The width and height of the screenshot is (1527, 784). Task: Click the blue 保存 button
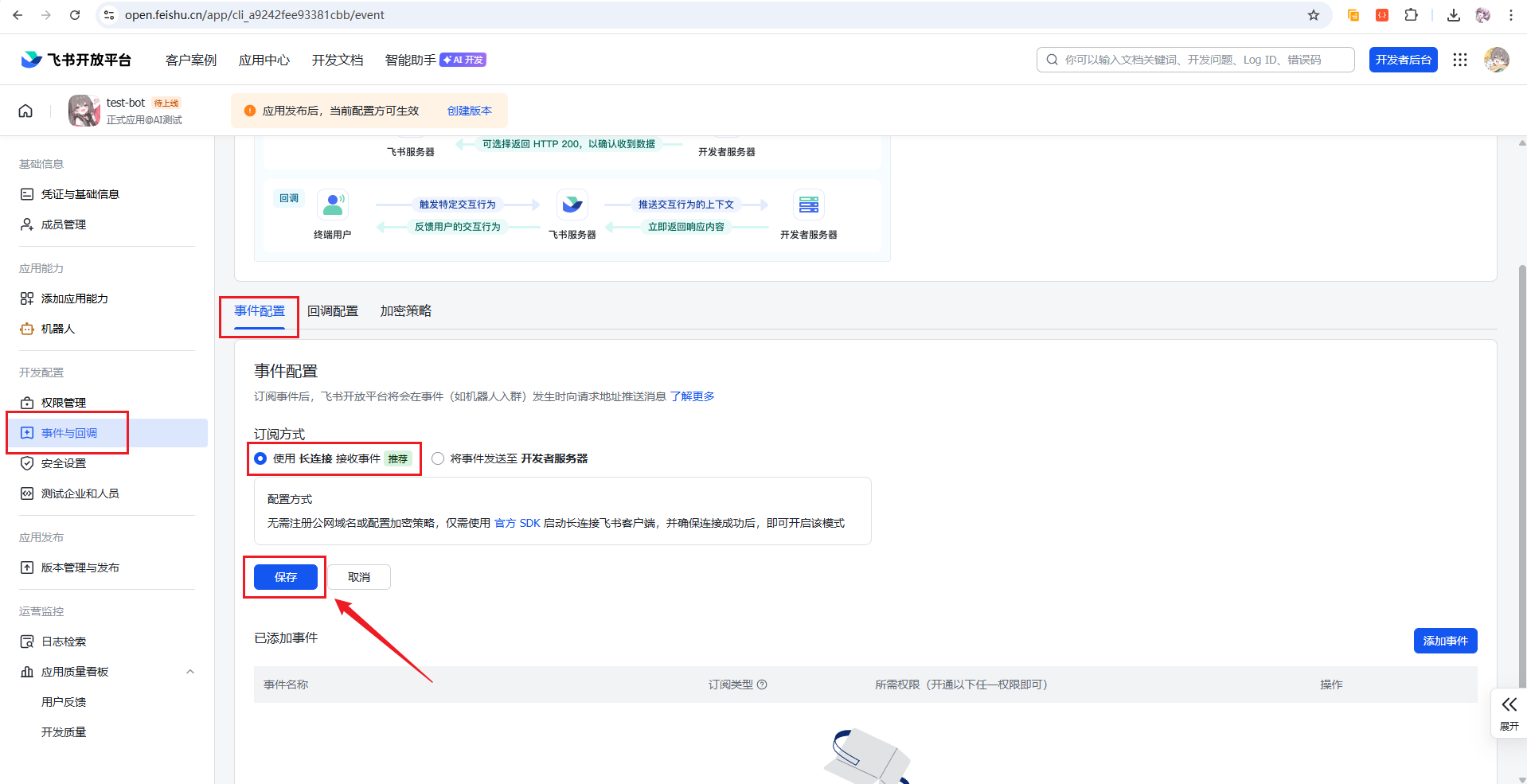[285, 577]
